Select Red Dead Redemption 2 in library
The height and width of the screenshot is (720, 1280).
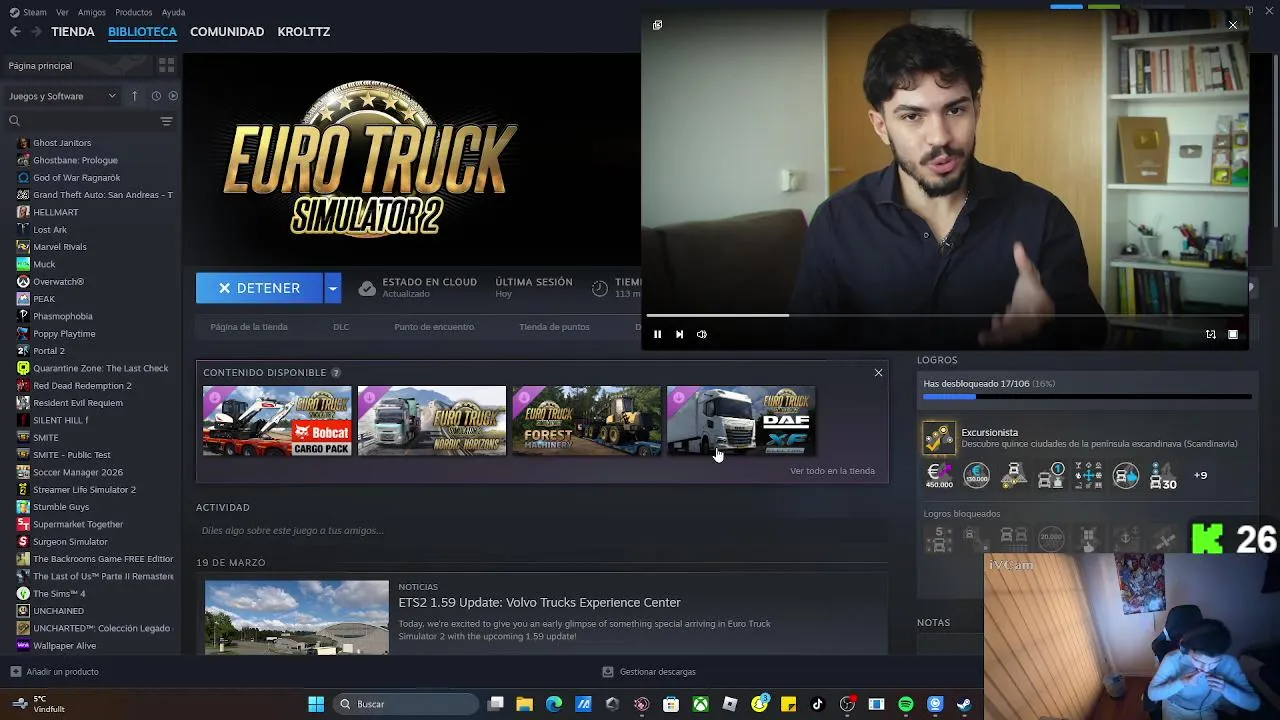click(82, 386)
